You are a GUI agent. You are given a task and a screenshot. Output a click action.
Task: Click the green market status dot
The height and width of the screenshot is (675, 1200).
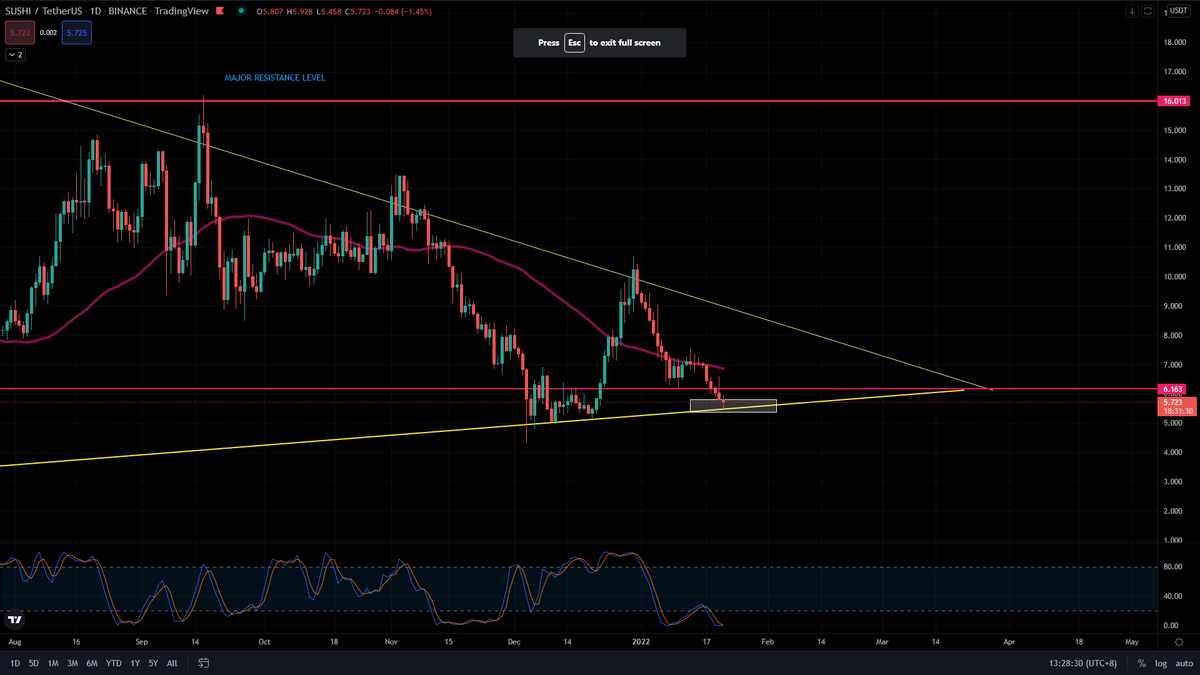pyautogui.click(x=240, y=11)
